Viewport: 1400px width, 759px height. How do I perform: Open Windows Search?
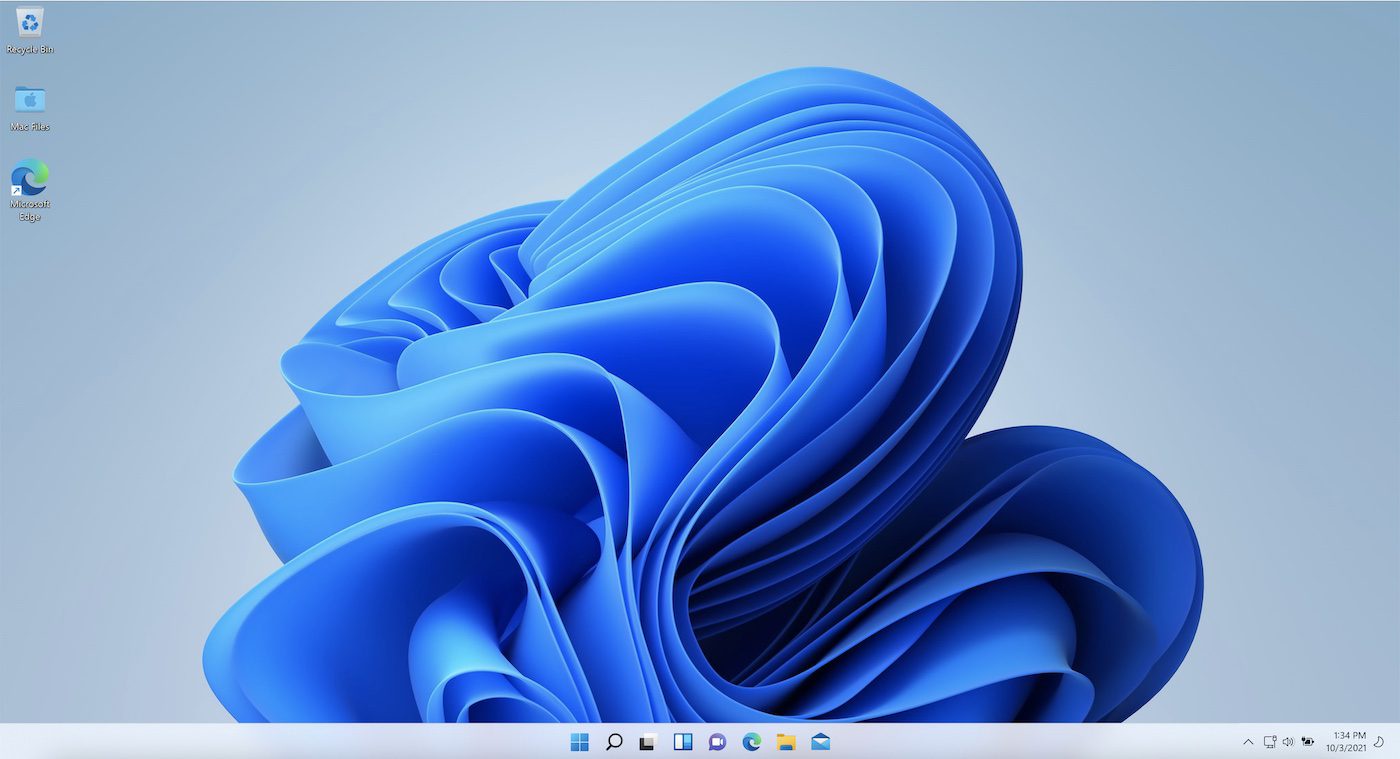(x=614, y=742)
